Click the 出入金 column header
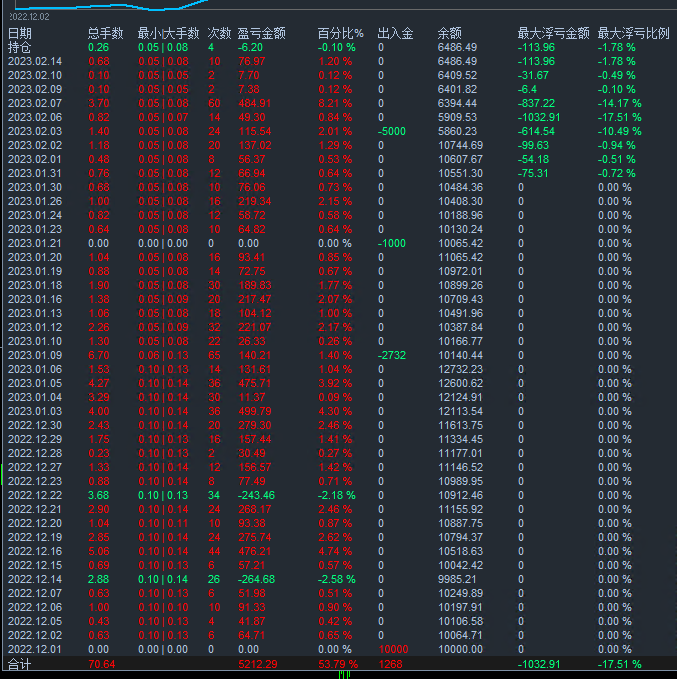The image size is (677, 679). [395, 33]
